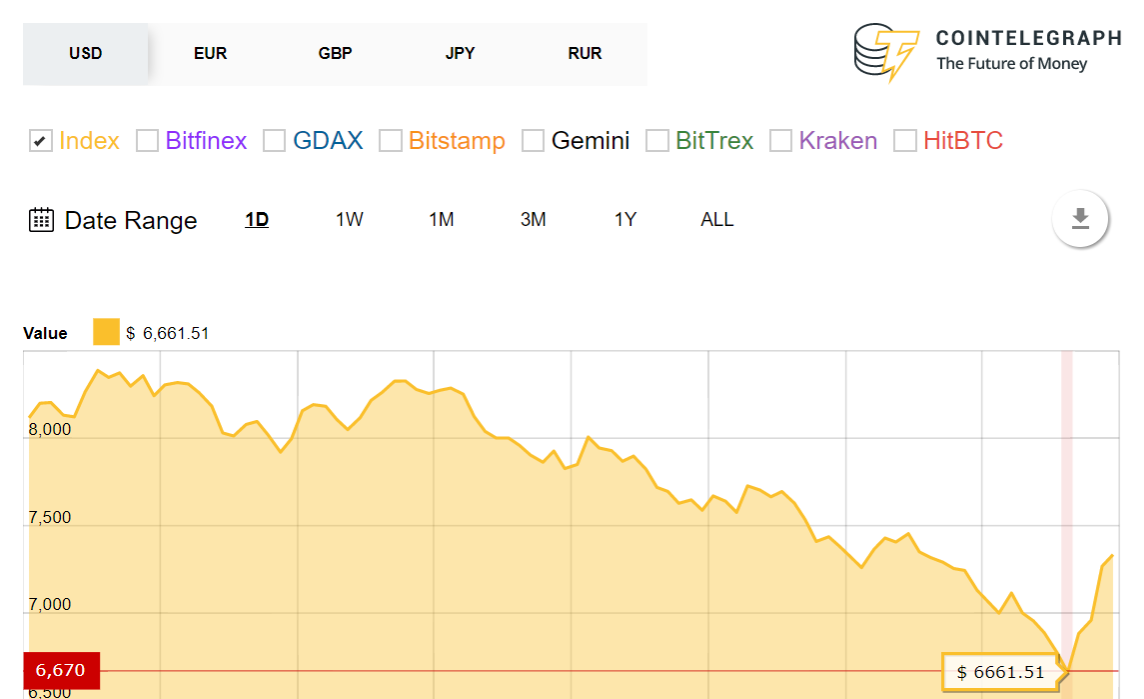Image resolution: width=1144 pixels, height=699 pixels.
Task: Open the RUR currency tab
Action: point(585,53)
